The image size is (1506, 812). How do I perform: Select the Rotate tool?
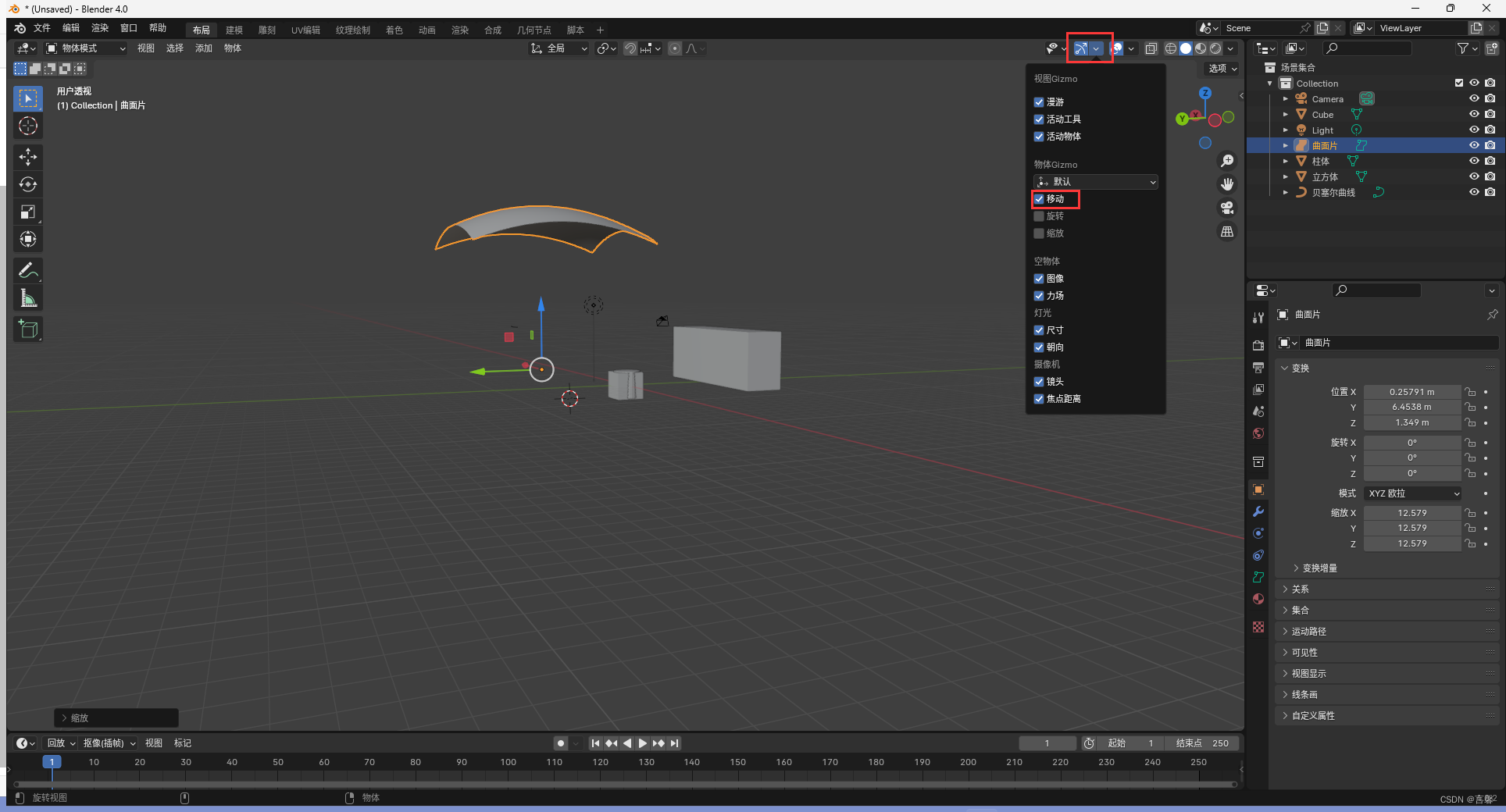coord(28,184)
